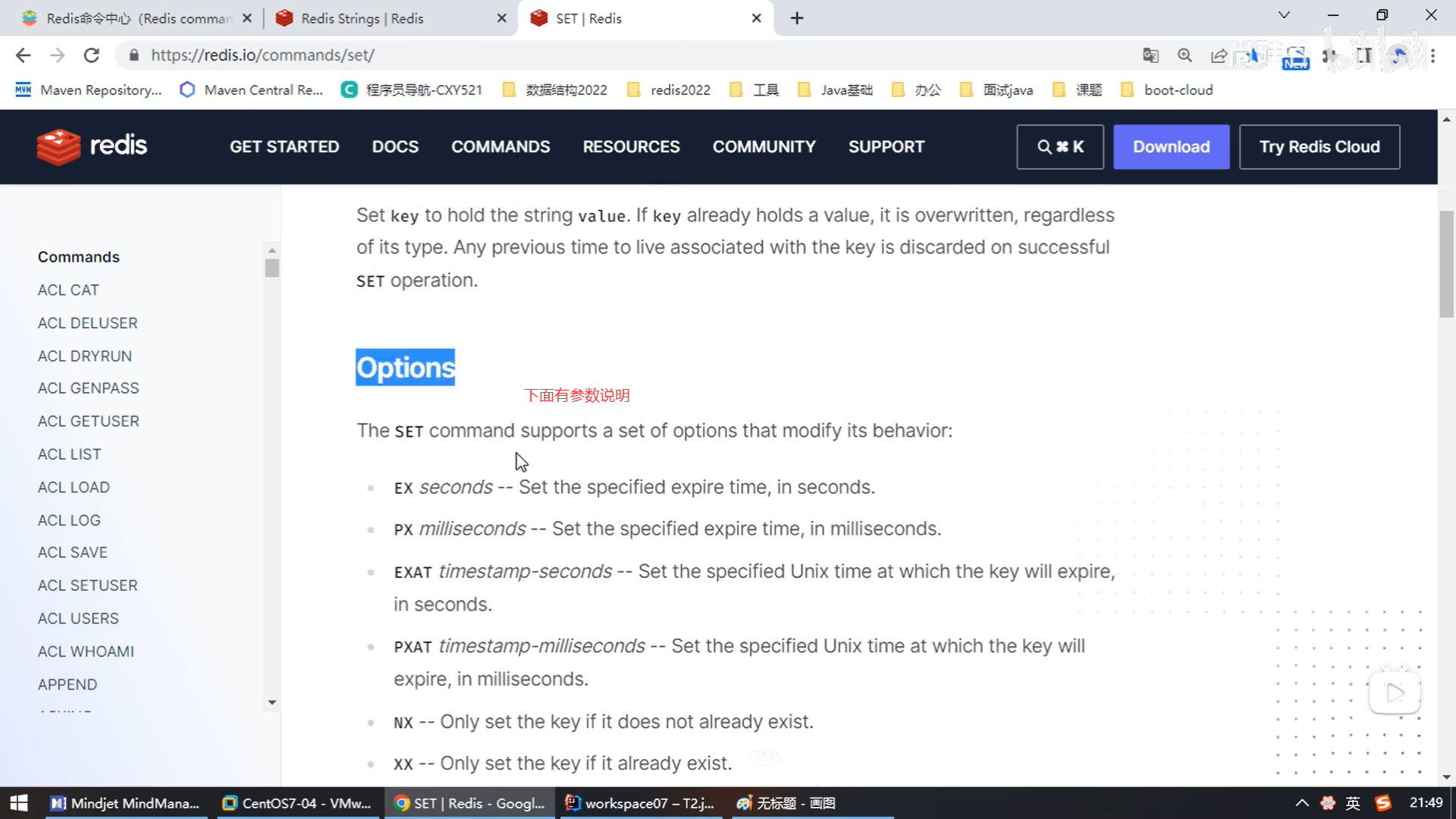Open Chrome three-dot menu
1456x819 pixels.
tap(1432, 55)
